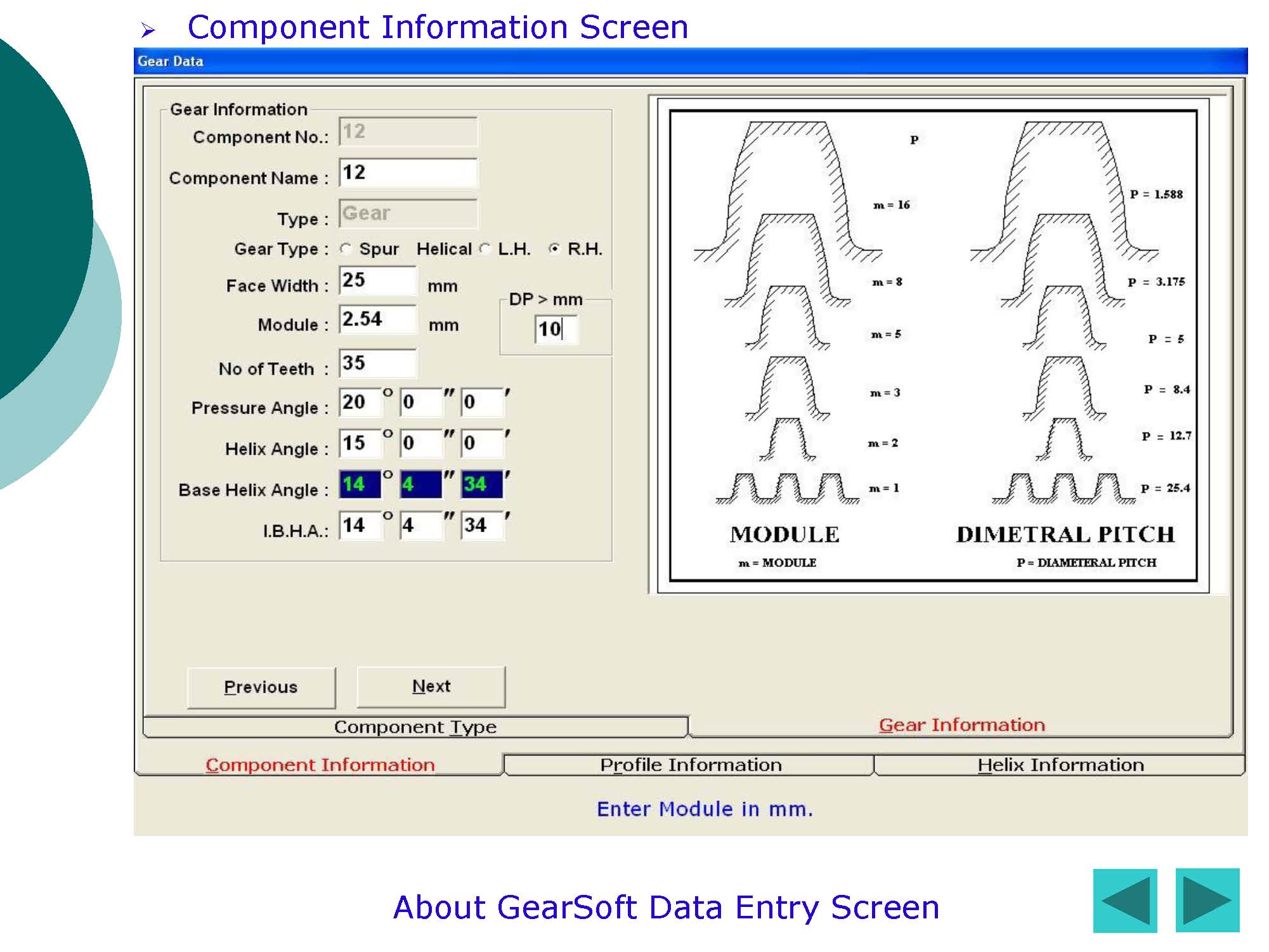The height and width of the screenshot is (952, 1269).
Task: Open the Profile Information tab
Action: (x=690, y=765)
